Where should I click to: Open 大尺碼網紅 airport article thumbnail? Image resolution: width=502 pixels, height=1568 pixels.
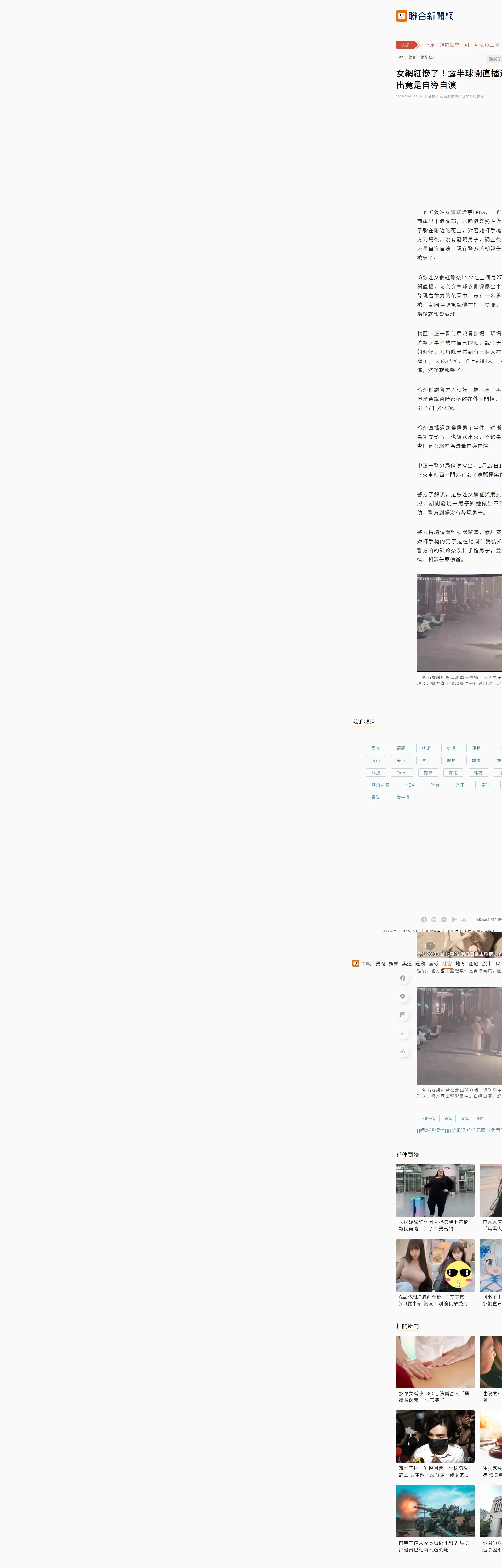pyautogui.click(x=435, y=1191)
